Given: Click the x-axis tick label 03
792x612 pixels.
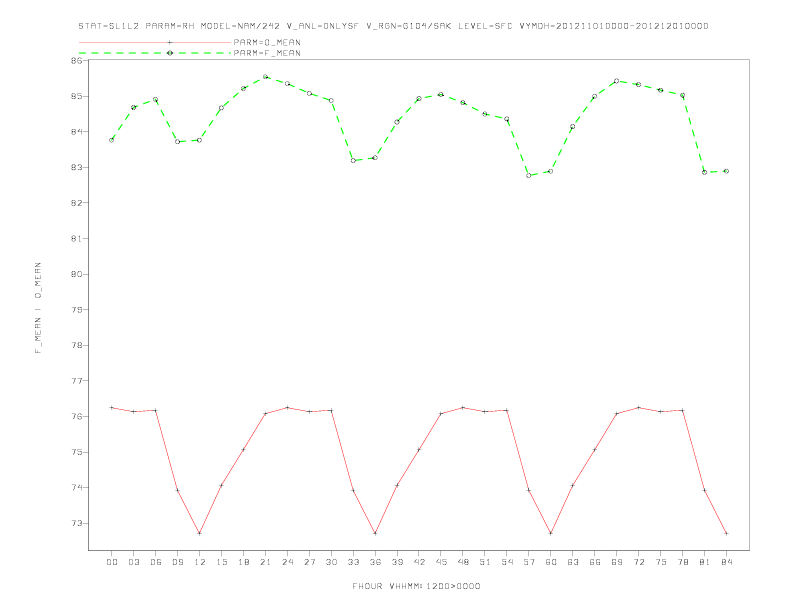Looking at the screenshot, I should pyautogui.click(x=133, y=562).
